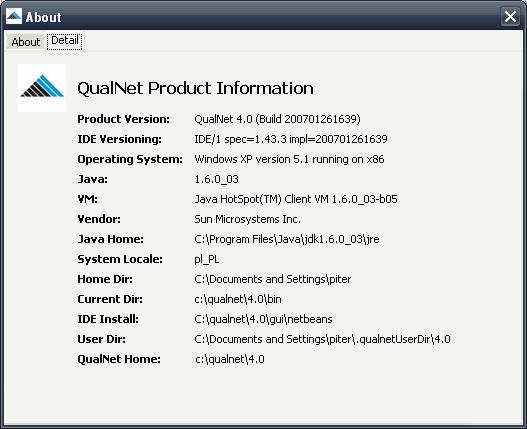Click the IDE Versioning value text
The height and width of the screenshot is (429, 527).
tap(291, 139)
